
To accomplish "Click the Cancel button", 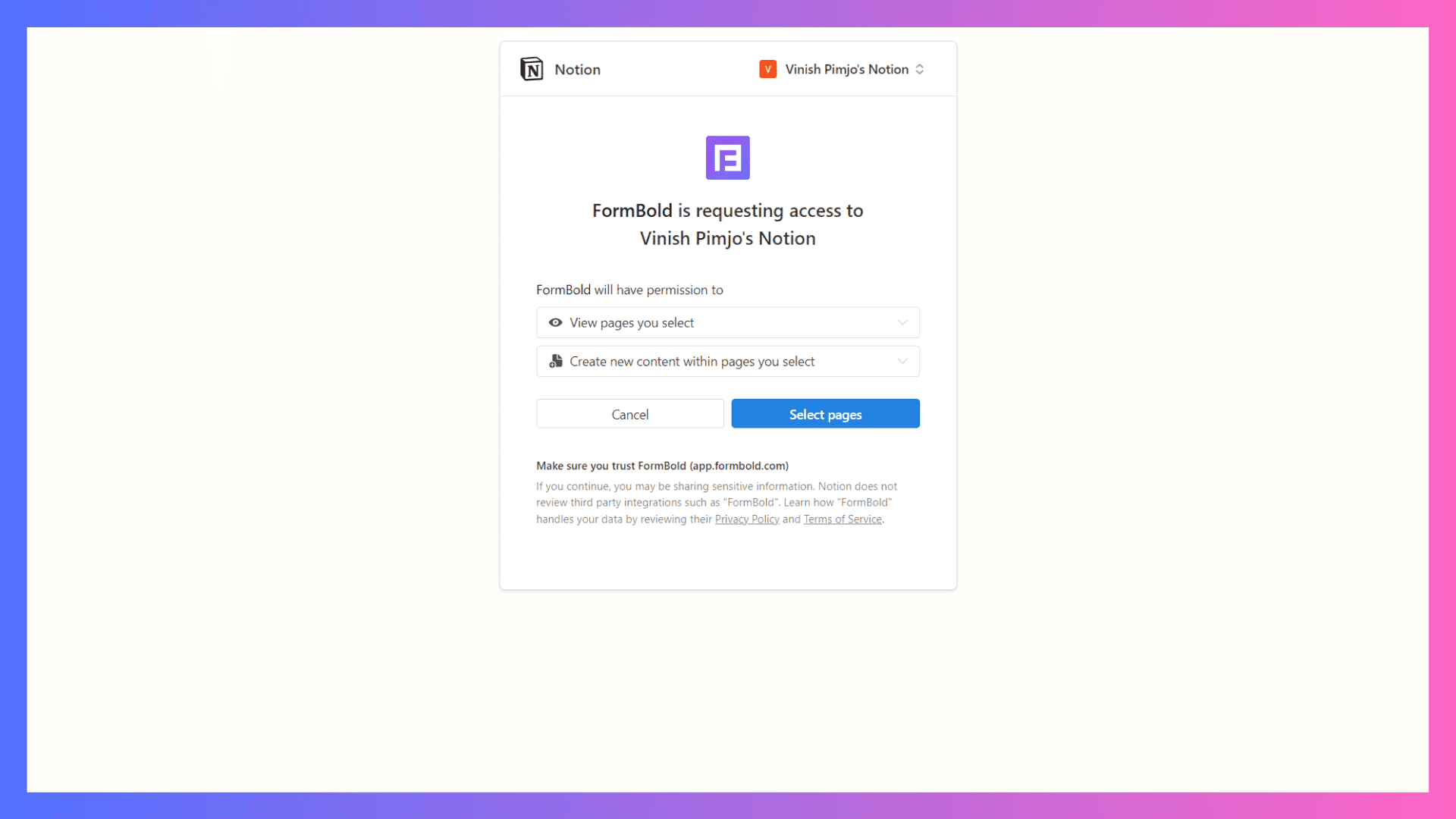I will pyautogui.click(x=629, y=414).
